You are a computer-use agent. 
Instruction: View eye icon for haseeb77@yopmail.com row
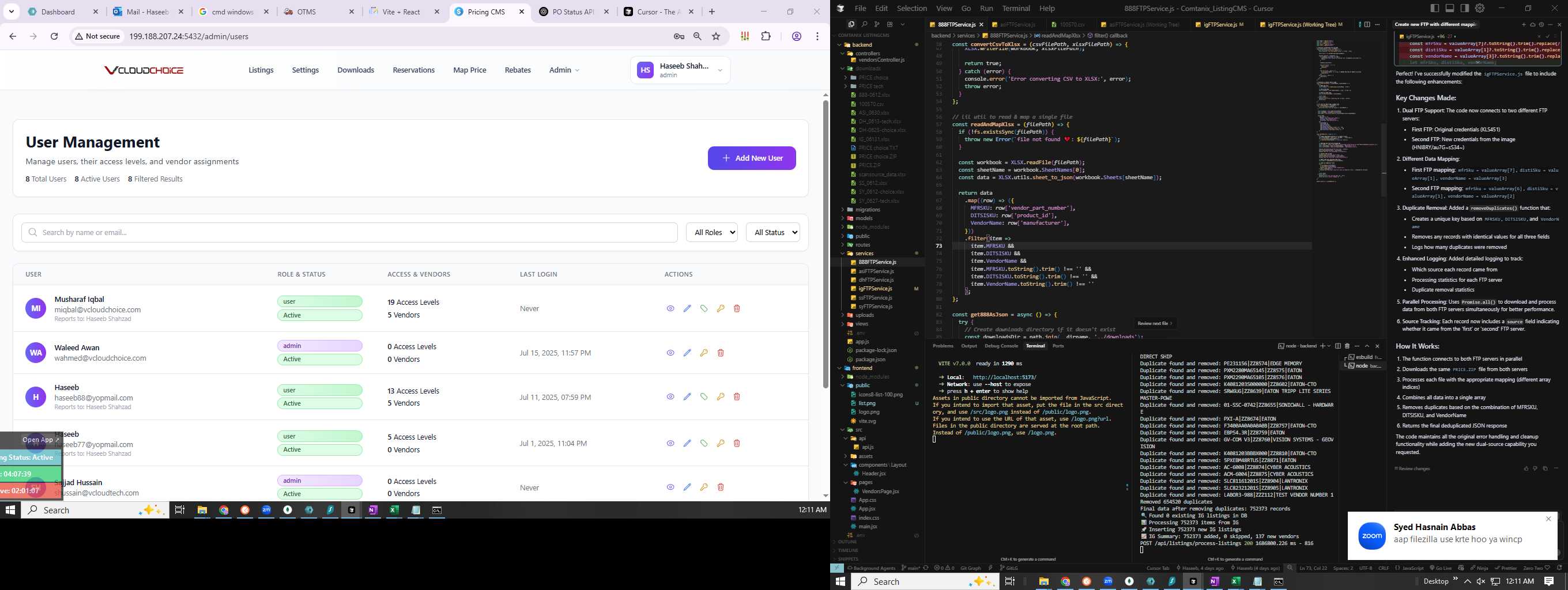(670, 444)
